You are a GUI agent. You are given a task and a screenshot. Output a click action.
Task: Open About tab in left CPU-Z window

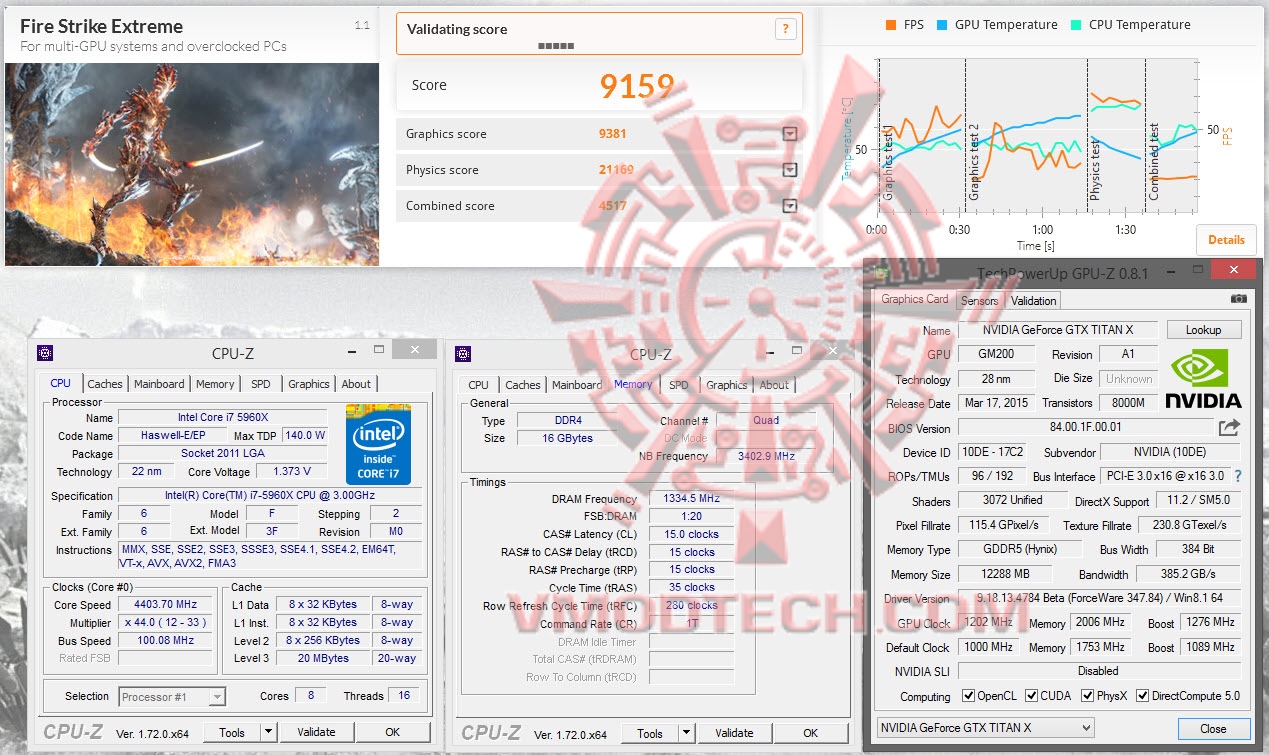click(356, 384)
